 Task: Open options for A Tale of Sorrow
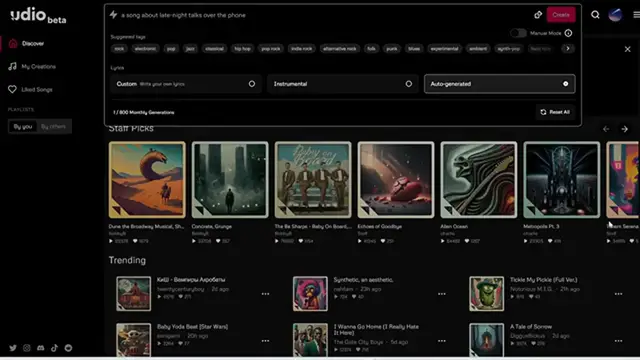[618, 341]
